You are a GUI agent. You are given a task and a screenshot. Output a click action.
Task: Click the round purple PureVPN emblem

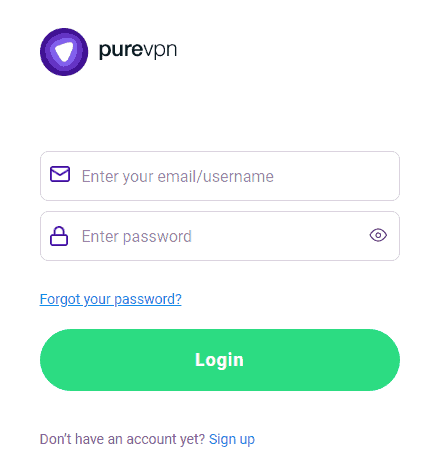[x=64, y=52]
